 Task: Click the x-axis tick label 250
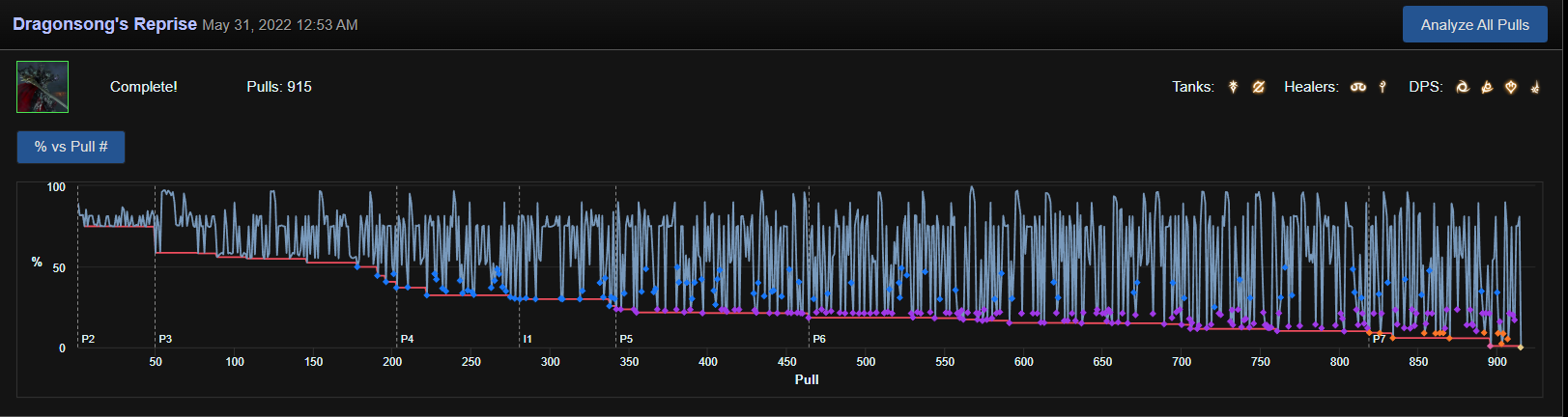click(x=471, y=362)
